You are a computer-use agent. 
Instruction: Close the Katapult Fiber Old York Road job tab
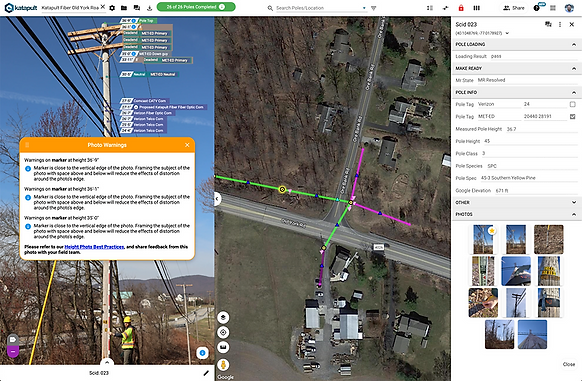point(103,7)
